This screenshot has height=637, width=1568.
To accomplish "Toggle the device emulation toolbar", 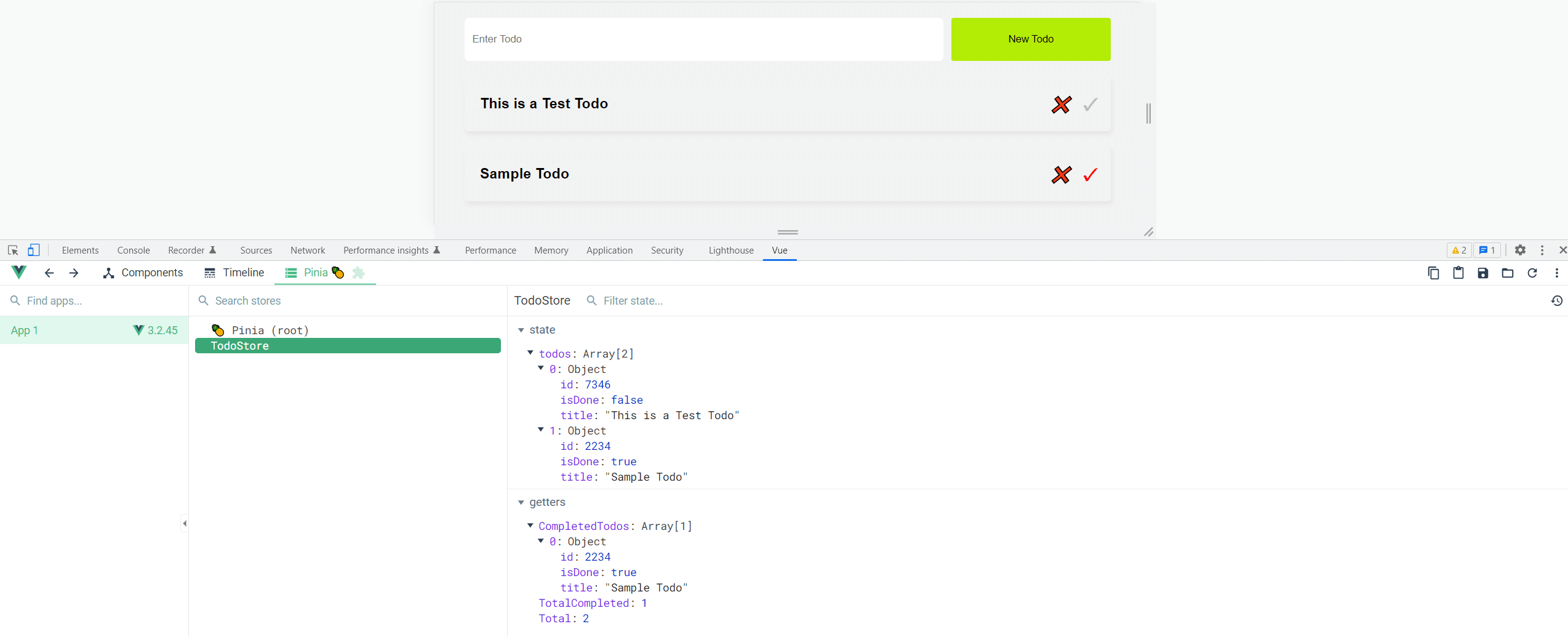I will click(x=33, y=250).
